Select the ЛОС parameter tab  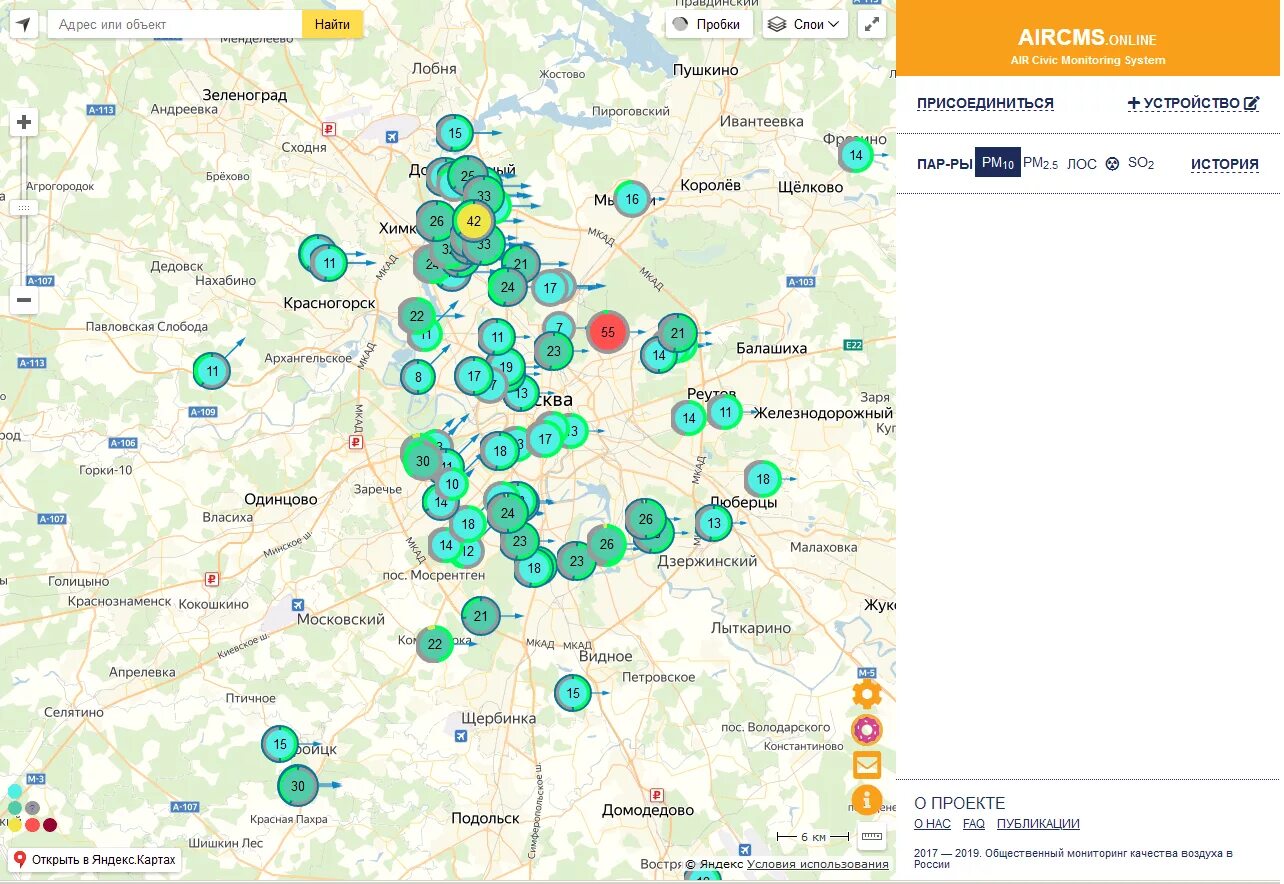(x=1082, y=164)
